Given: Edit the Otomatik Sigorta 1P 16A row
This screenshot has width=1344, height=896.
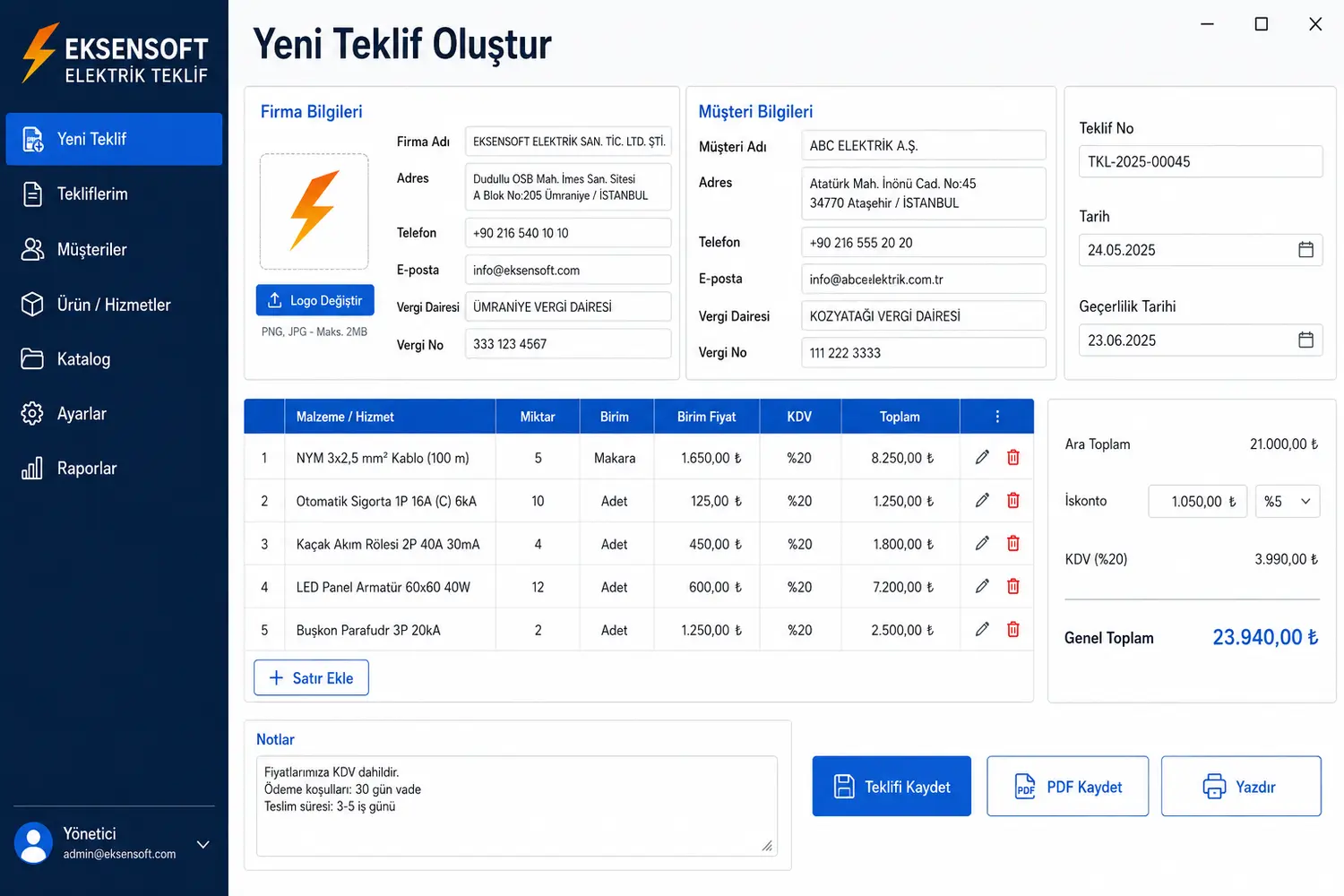Looking at the screenshot, I should point(982,500).
